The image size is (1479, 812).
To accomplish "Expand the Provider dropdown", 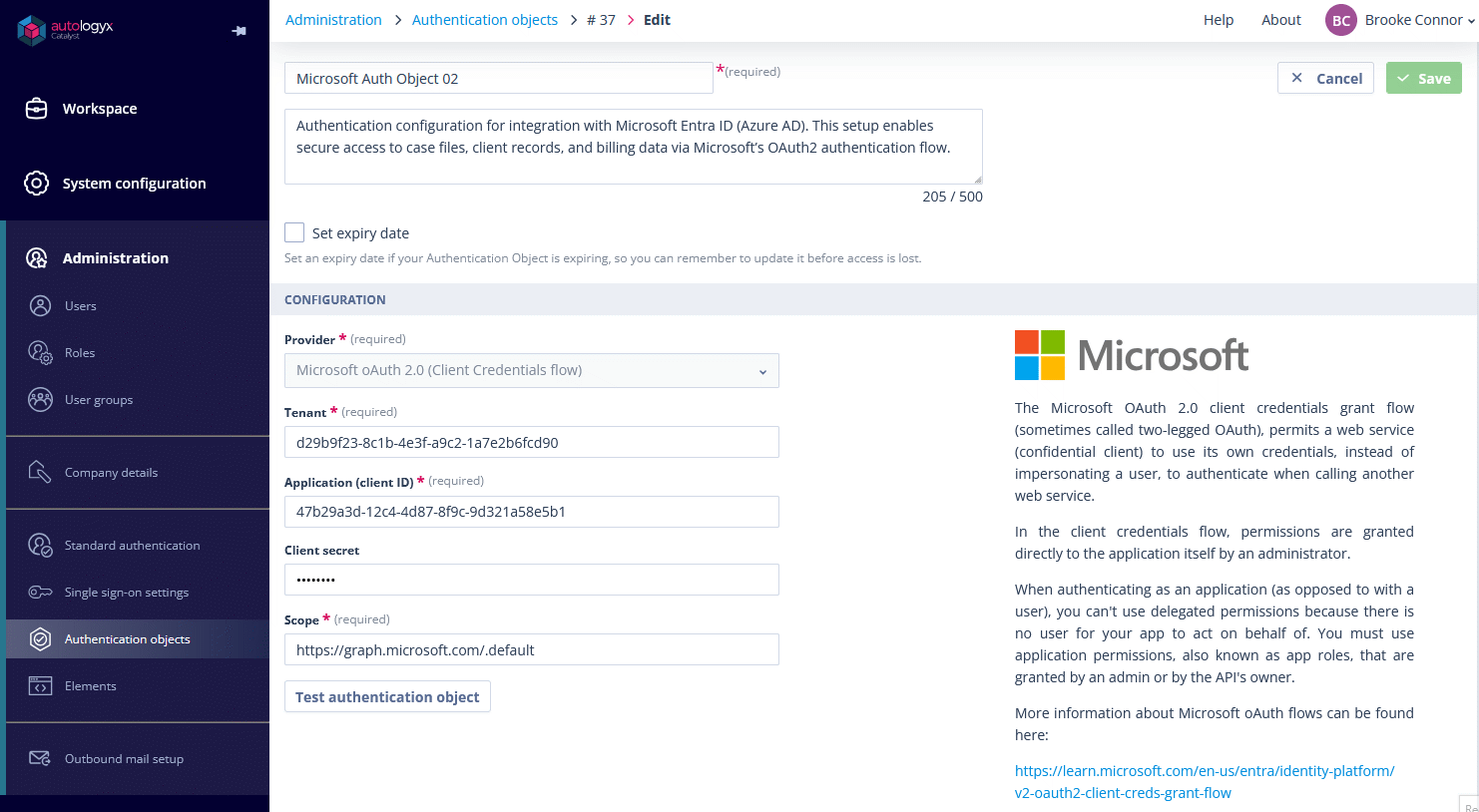I will point(532,370).
